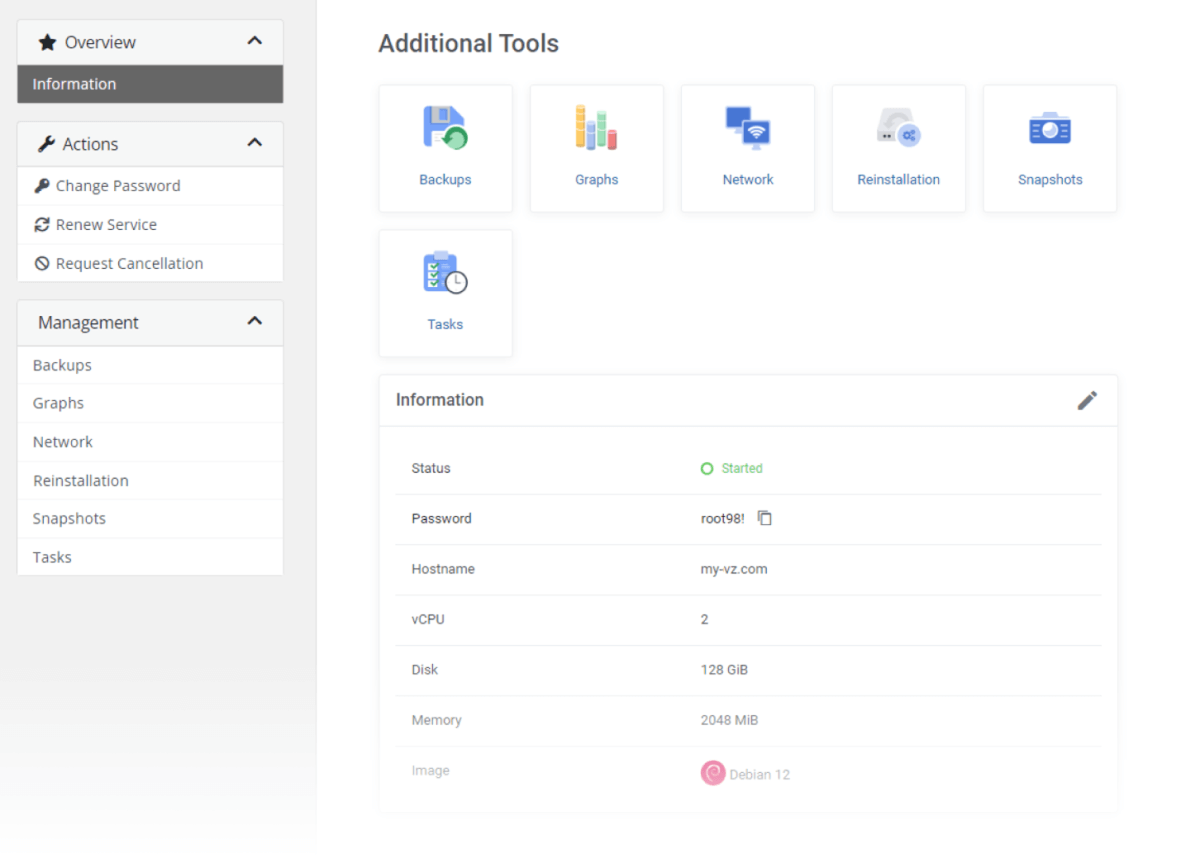Click the pencil edit icon in Information panel
The height and width of the screenshot is (860, 1200).
click(x=1087, y=400)
